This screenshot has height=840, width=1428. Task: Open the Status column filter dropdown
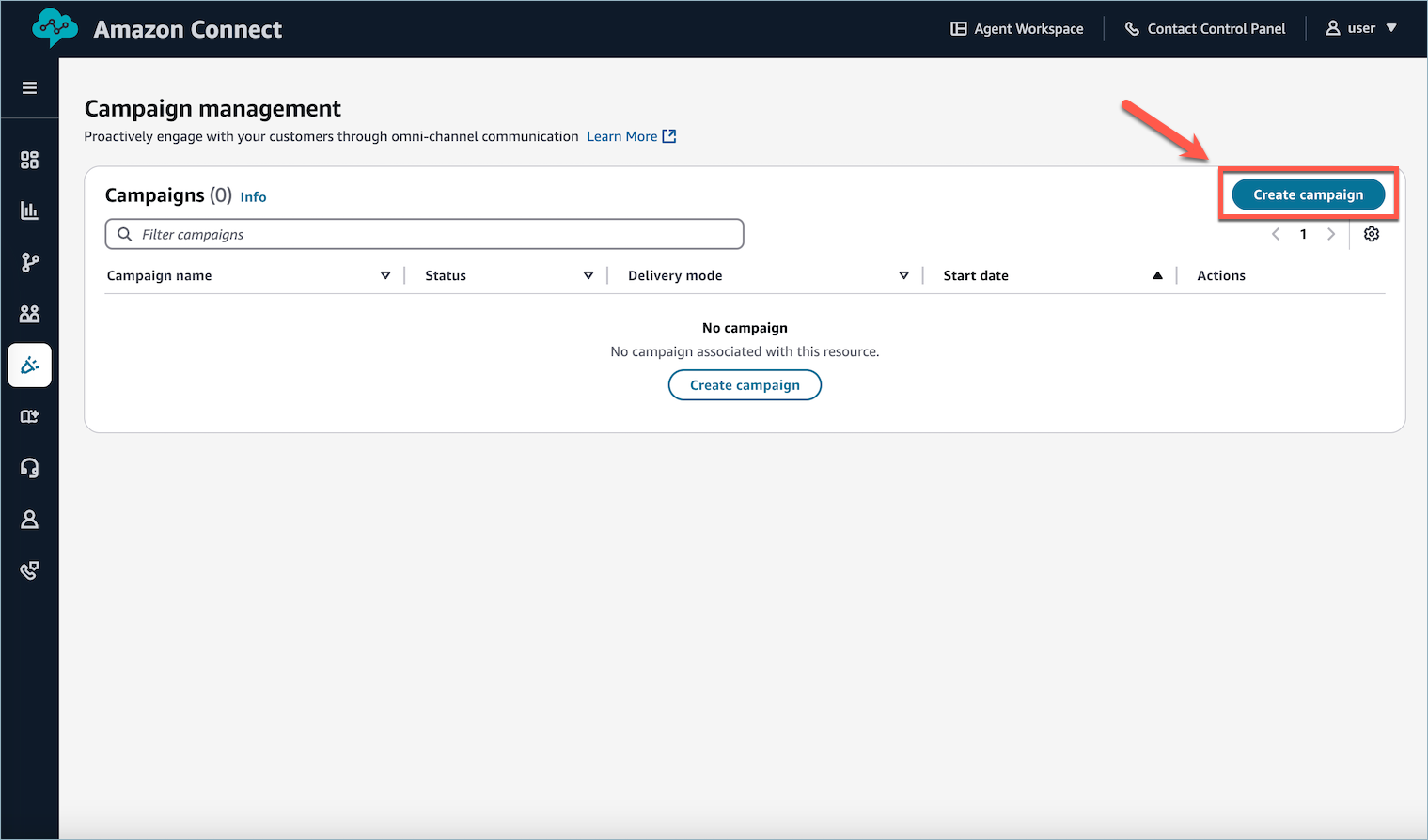(x=588, y=274)
